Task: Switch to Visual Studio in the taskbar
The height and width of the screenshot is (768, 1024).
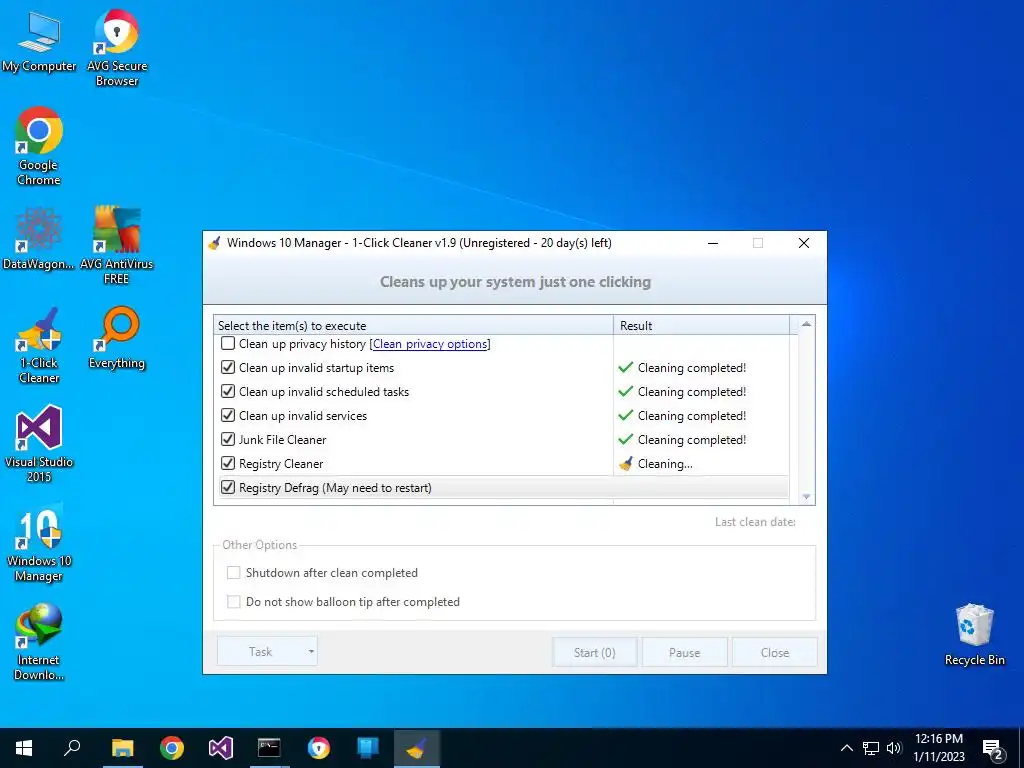Action: pos(221,748)
